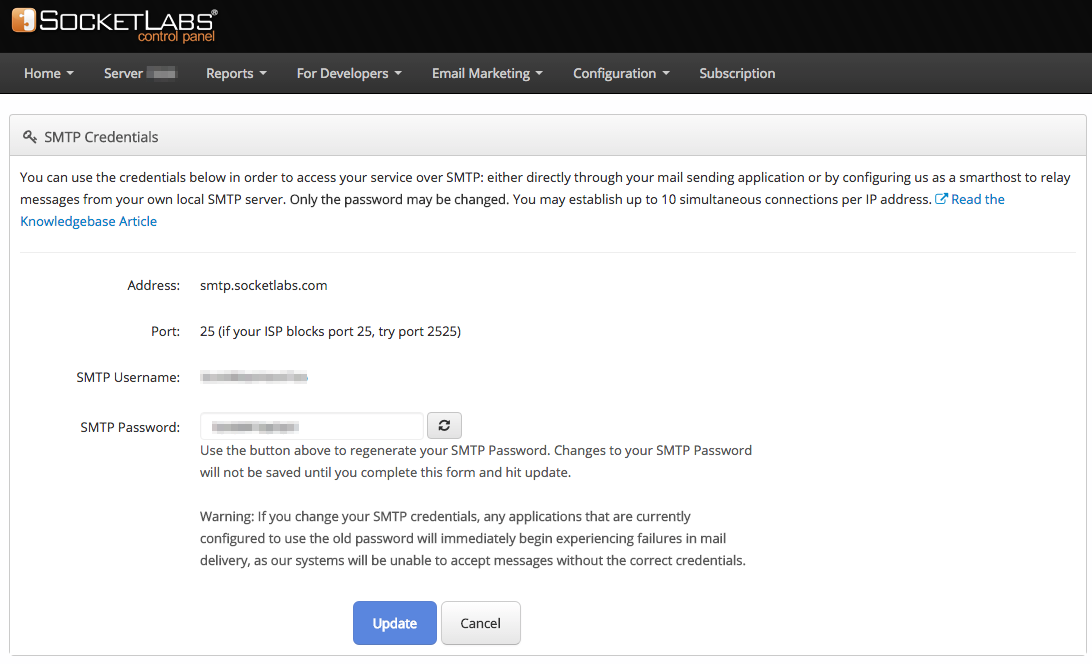Click the blurred SMTP Username value
Screen dimensions: 1092x664
[x=254, y=377]
